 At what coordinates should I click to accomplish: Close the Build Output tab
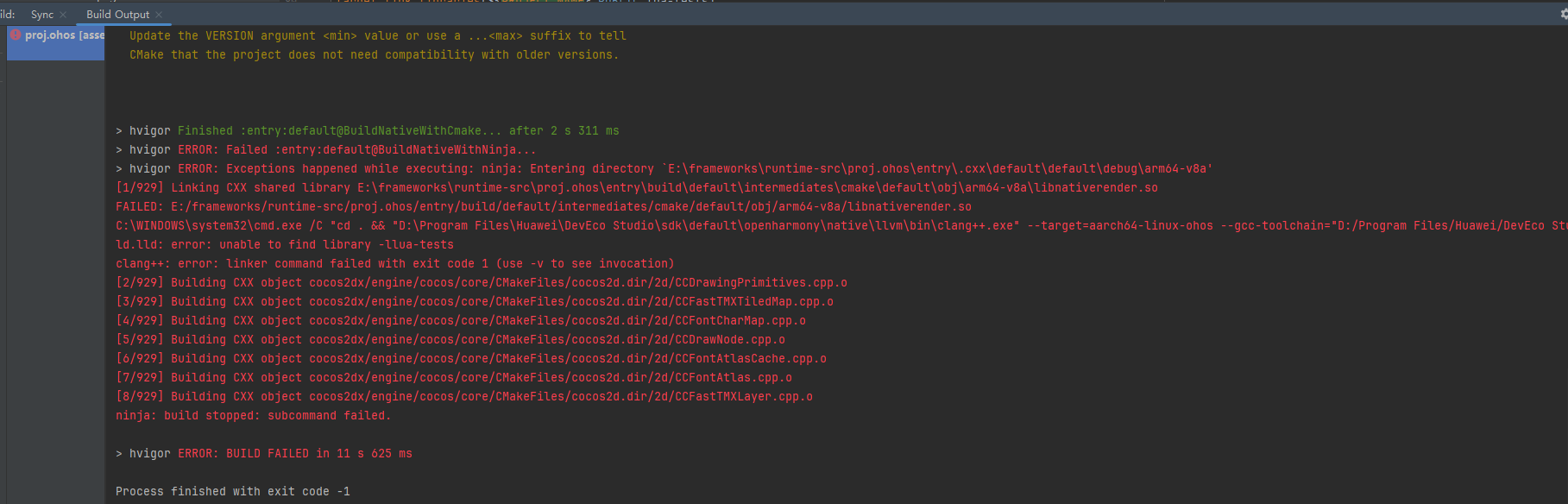point(159,15)
